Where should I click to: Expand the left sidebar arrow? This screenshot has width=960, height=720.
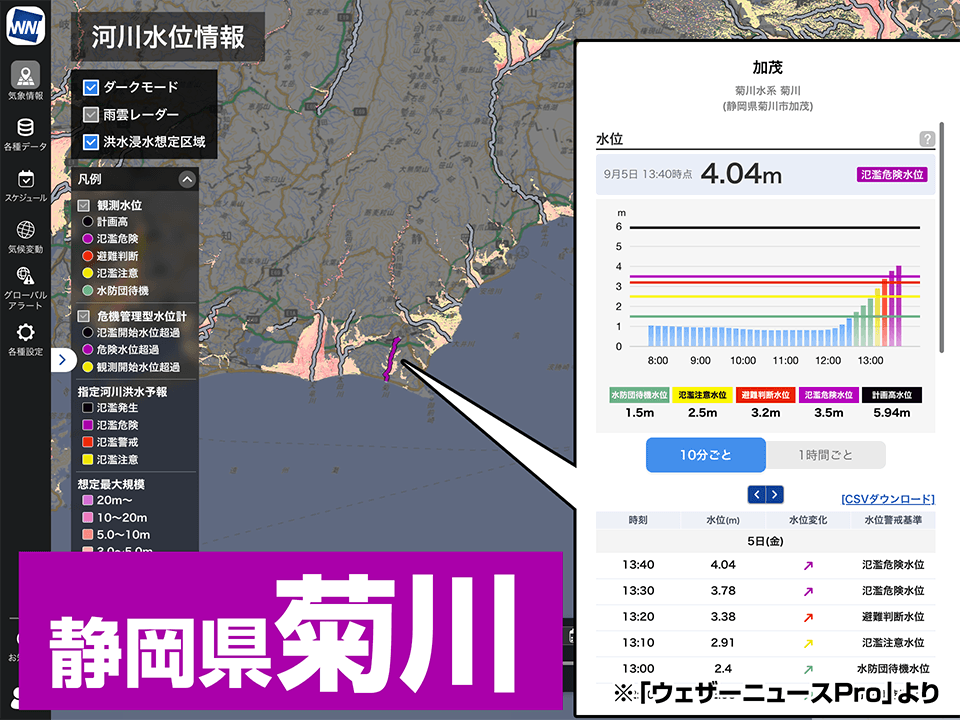coord(62,361)
